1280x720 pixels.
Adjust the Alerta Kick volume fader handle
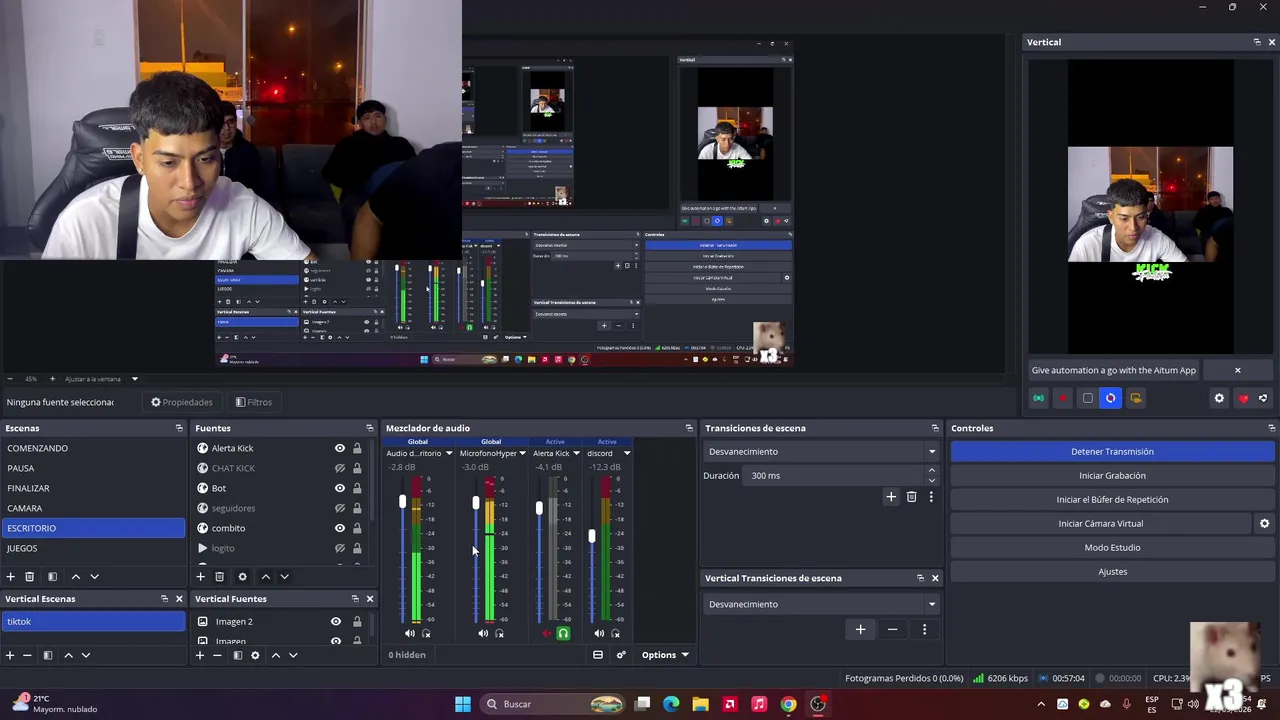(539, 509)
